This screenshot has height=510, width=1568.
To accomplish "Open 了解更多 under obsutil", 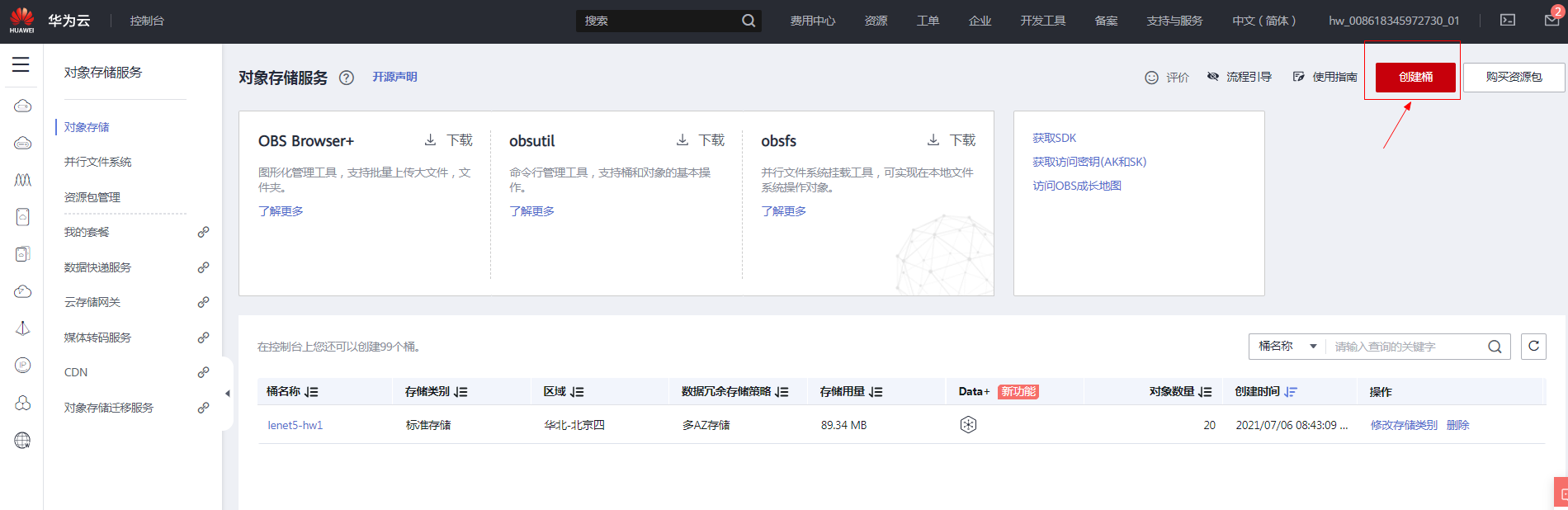I will tap(531, 211).
